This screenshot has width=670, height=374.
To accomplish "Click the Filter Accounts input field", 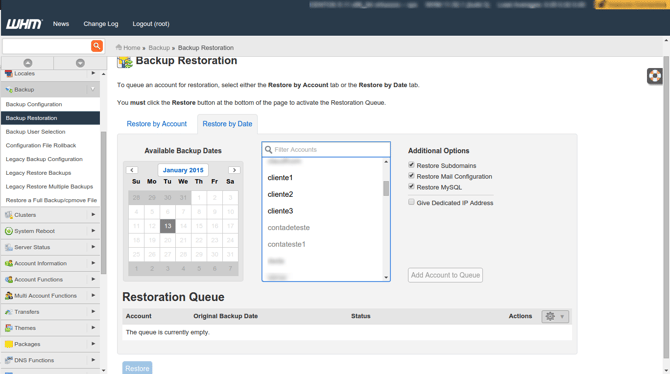I will (326, 150).
